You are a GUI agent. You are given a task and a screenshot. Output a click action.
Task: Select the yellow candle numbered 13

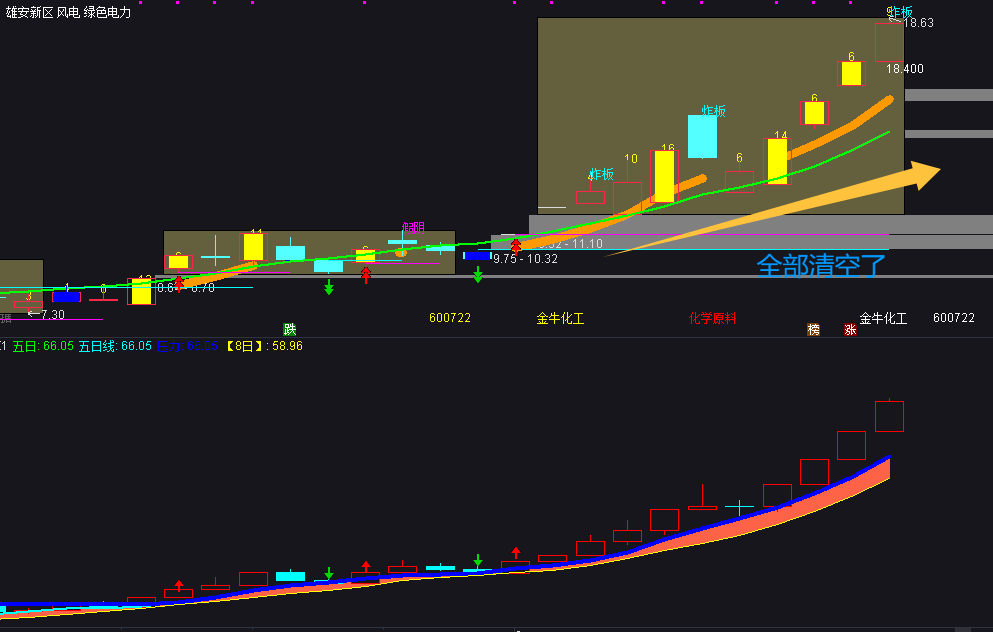(141, 291)
